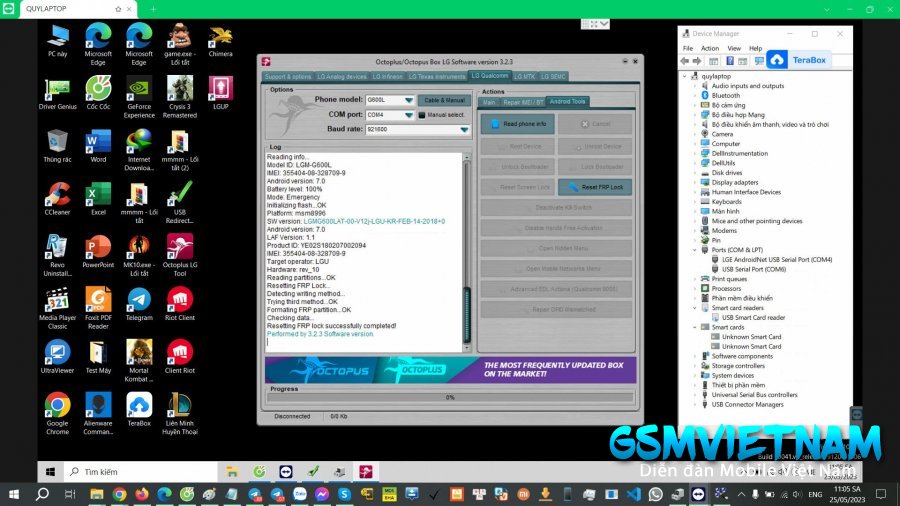This screenshot has width=900, height=506.
Task: Click back arrow in Device Manager toolbar
Action: (x=684, y=61)
